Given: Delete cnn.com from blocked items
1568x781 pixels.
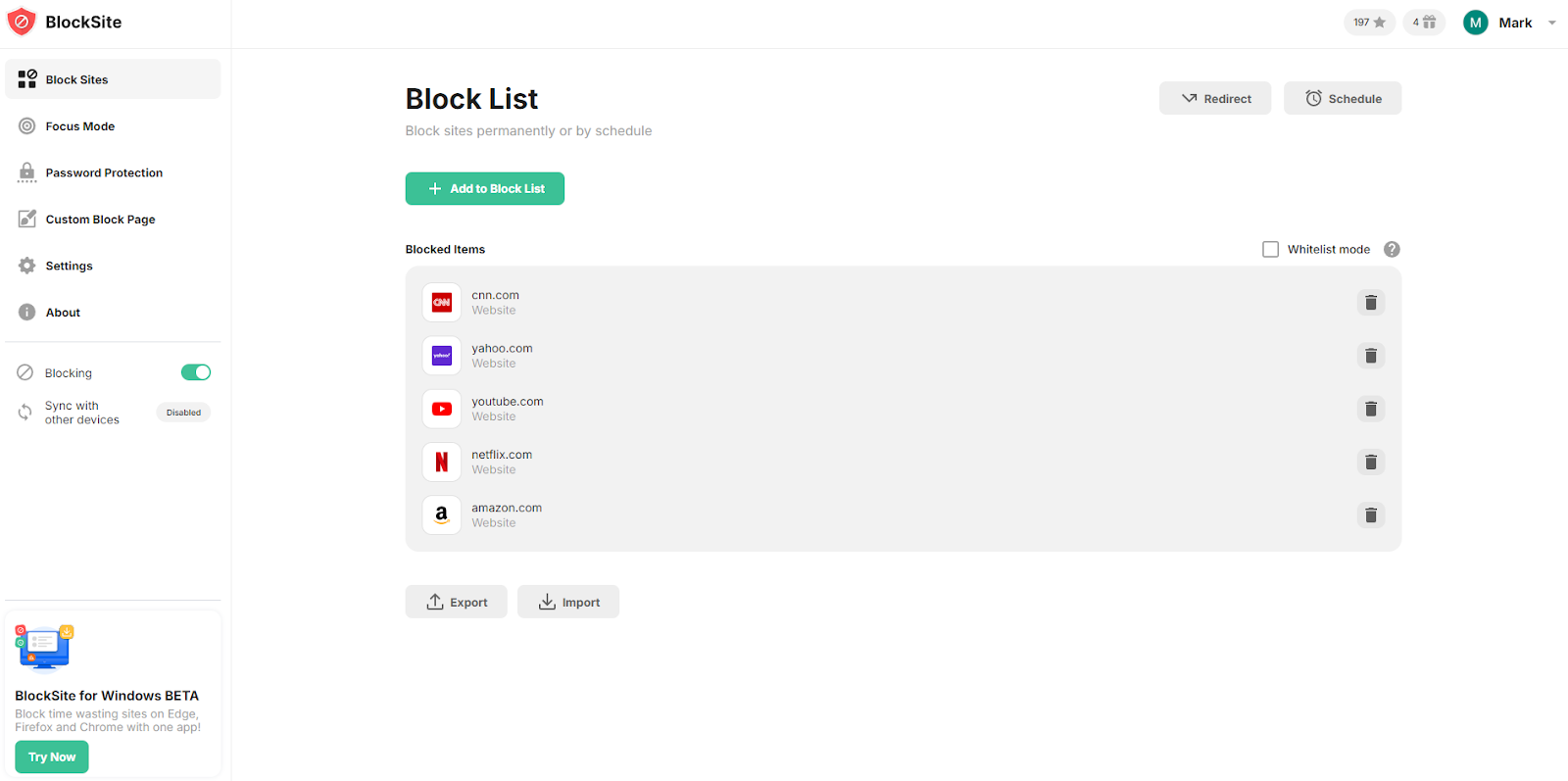Looking at the screenshot, I should click(x=1371, y=303).
